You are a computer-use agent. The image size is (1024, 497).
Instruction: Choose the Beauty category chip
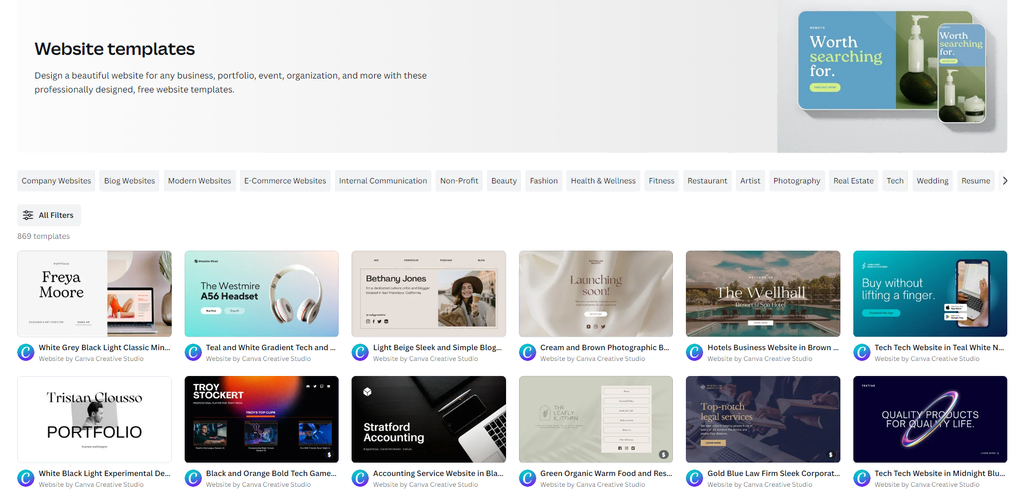pos(504,181)
